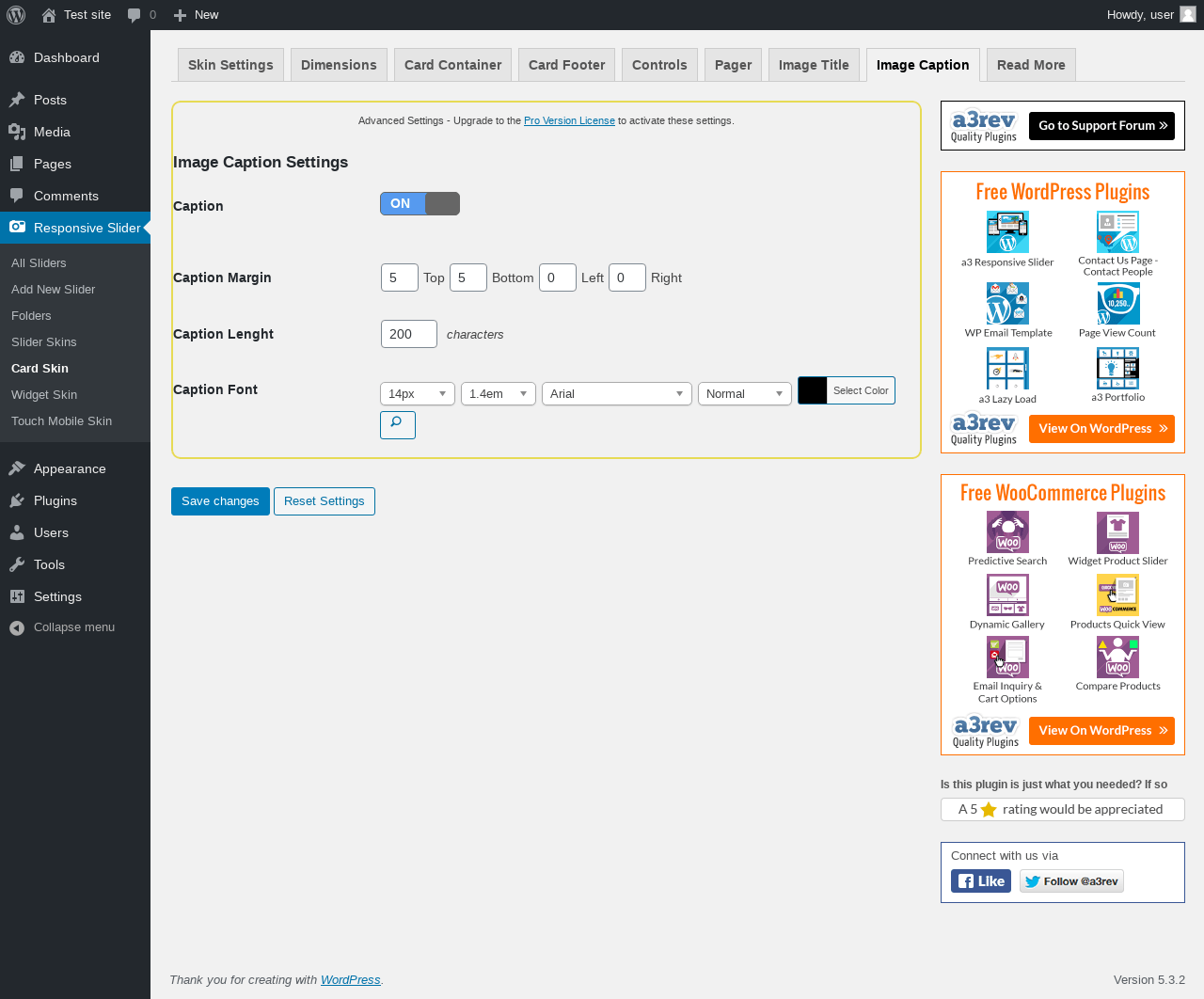
Task: Open the Contact Us Page plugin icon
Action: 1117,232
